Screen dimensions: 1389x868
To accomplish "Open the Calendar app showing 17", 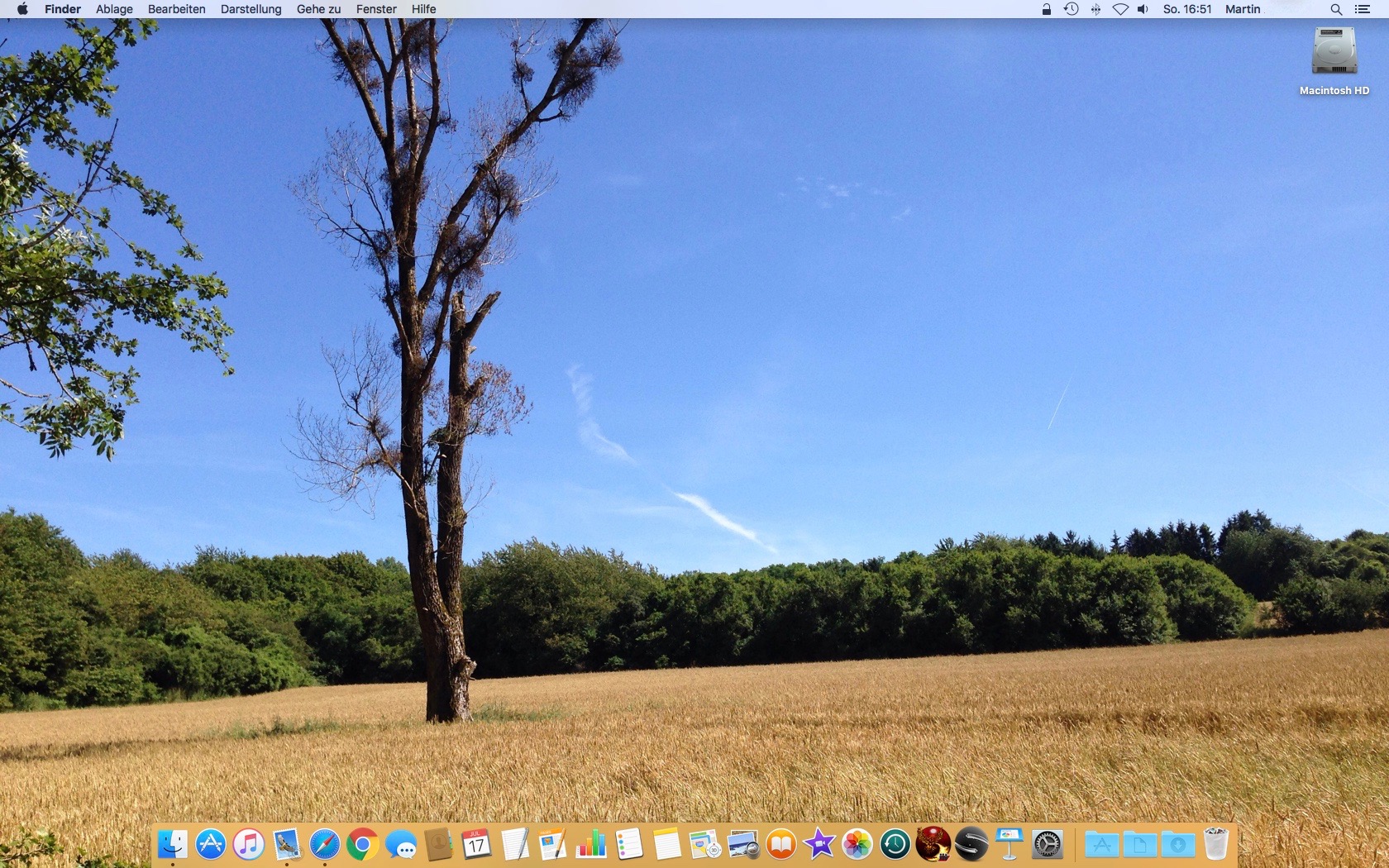I will (x=476, y=844).
